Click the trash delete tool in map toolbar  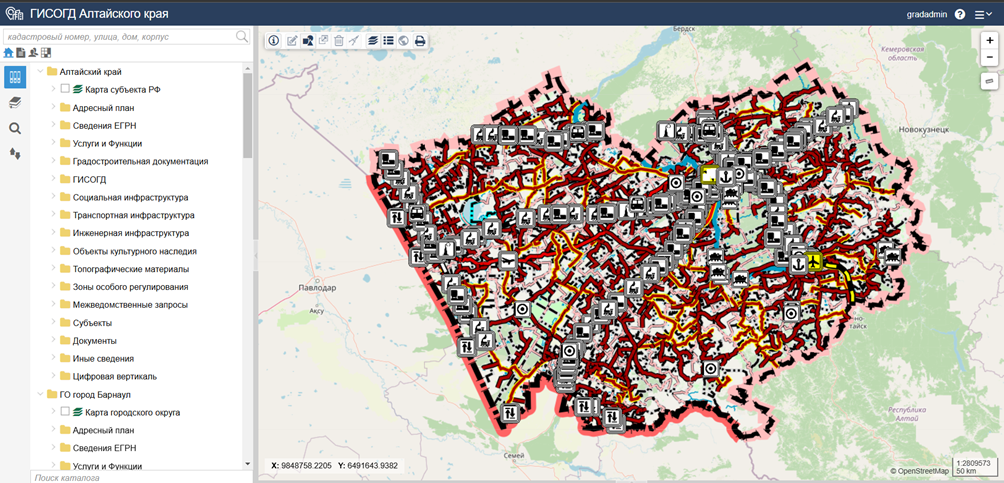click(x=339, y=41)
